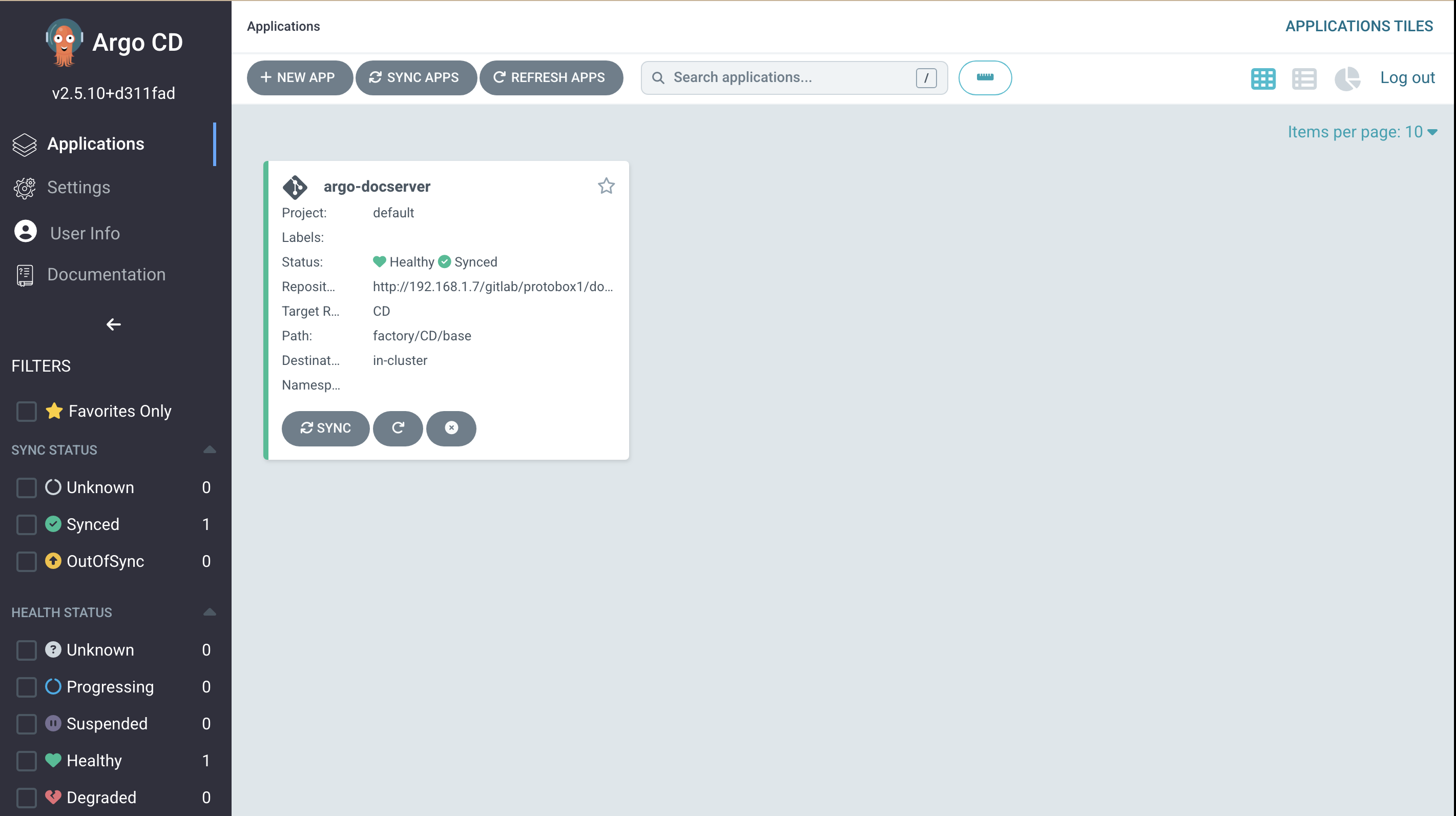Click the delete icon on the argo-docserver tile
The height and width of the screenshot is (816, 1456).
click(x=451, y=428)
